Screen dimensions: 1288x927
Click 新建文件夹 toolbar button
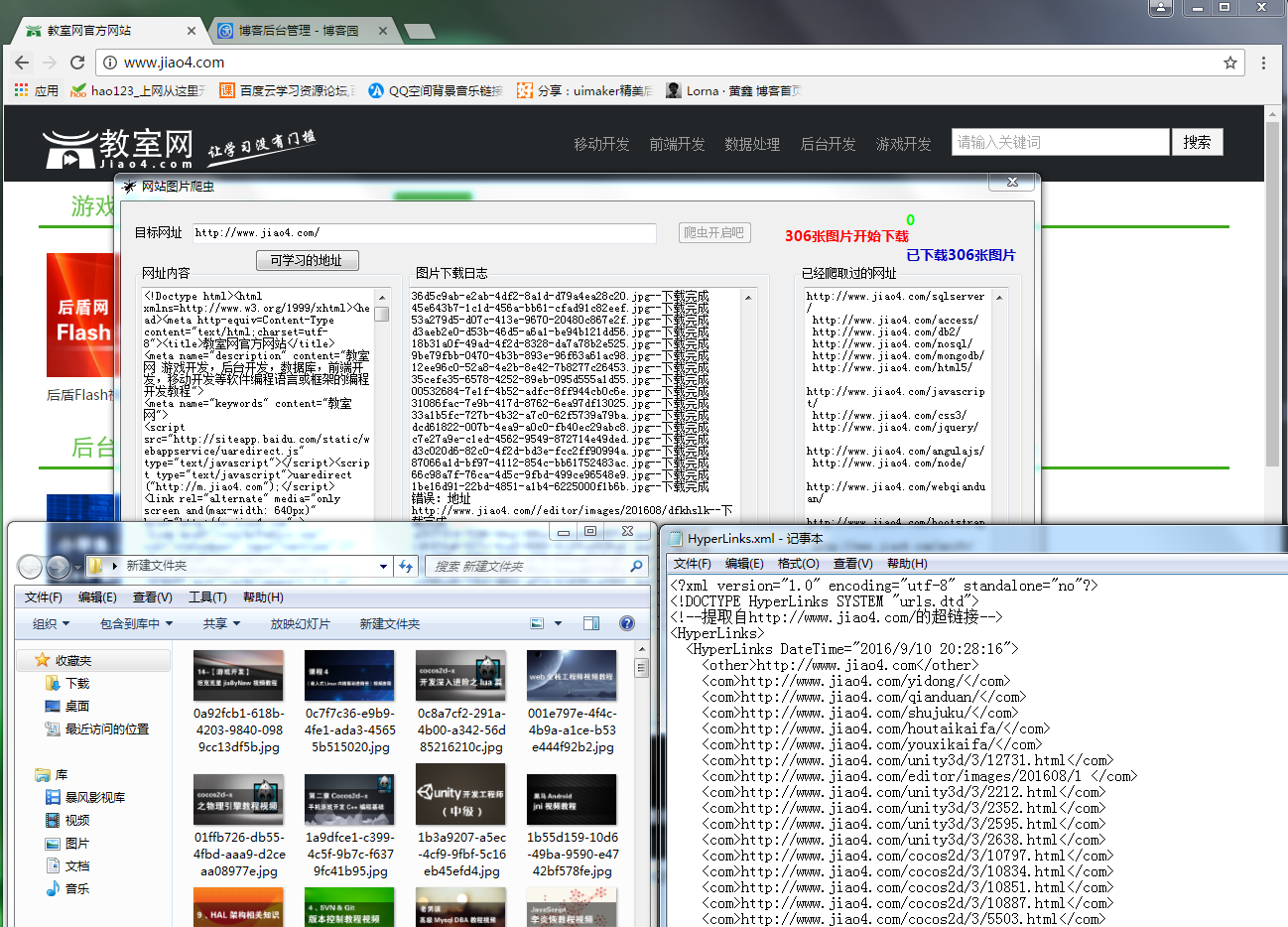pyautogui.click(x=390, y=624)
